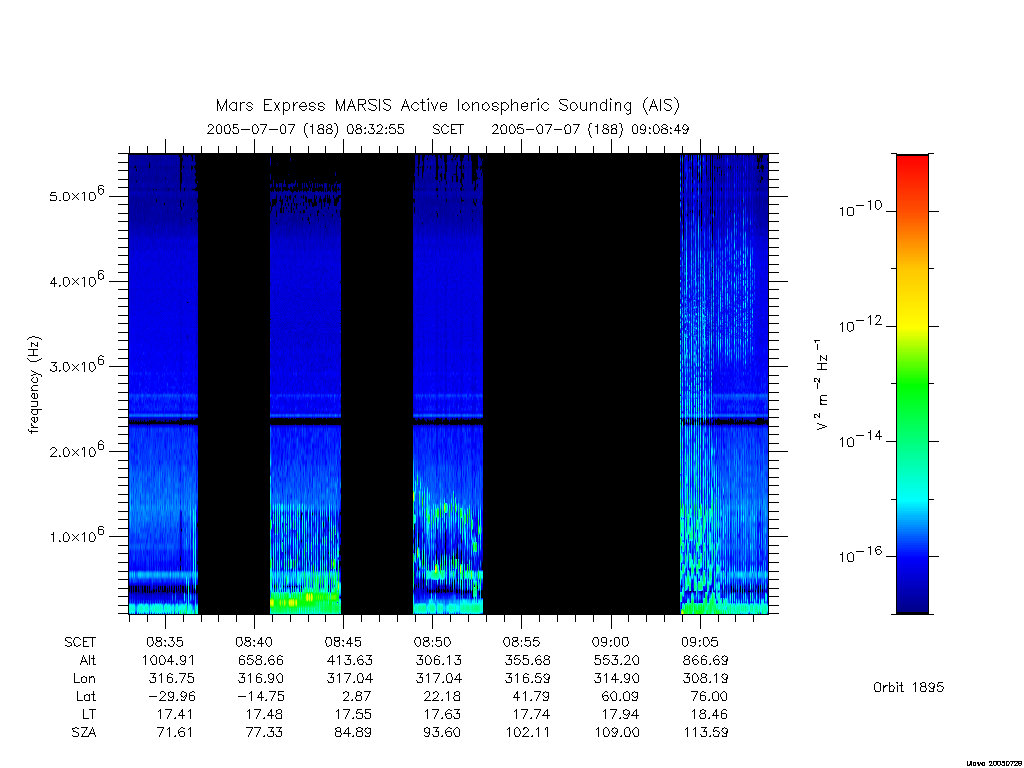Click the longitude value '316.75'
This screenshot has height=768, width=1024.
pos(172,679)
